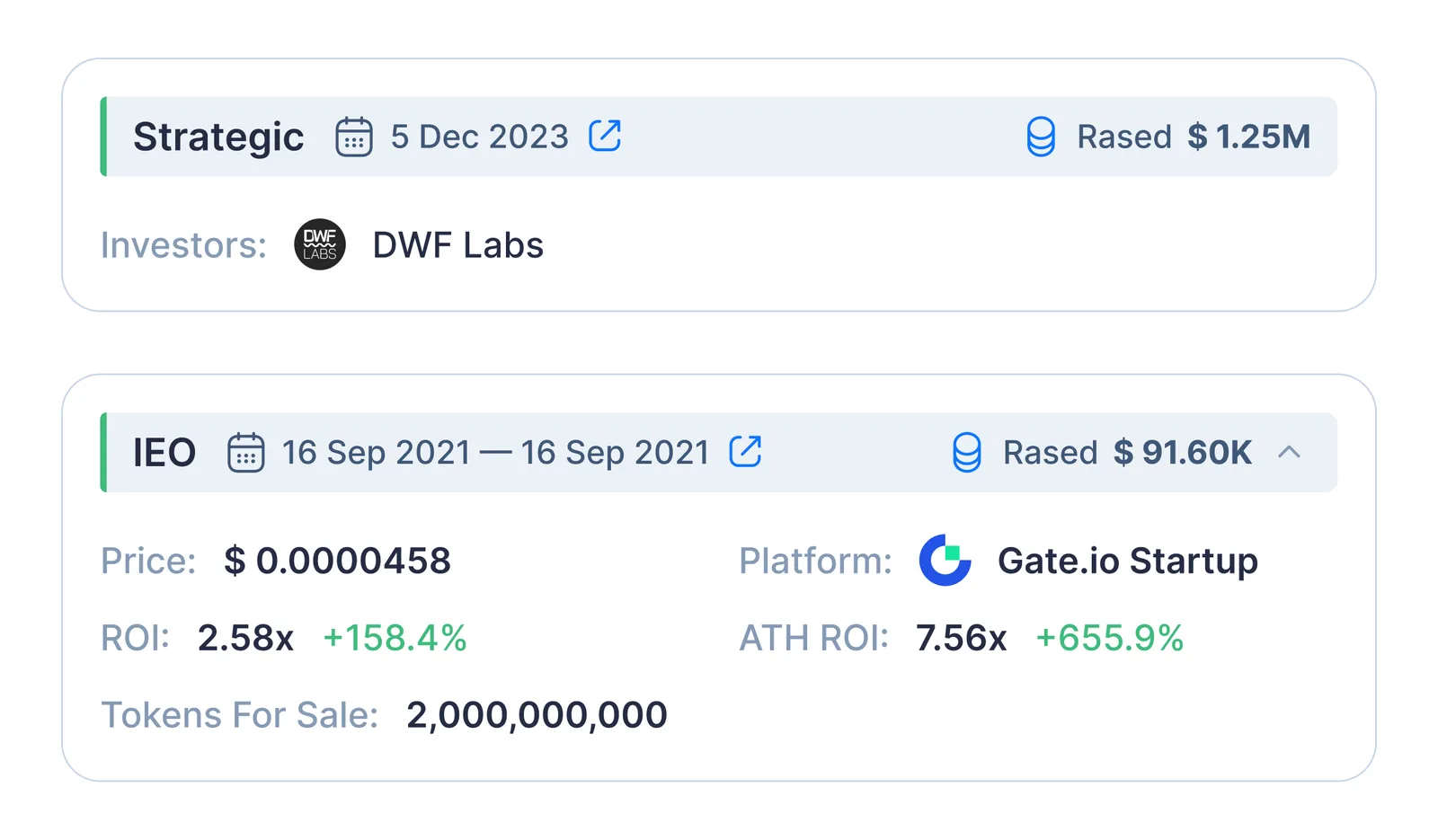Open the Strategic round external link icon
Viewport: 1438px width, 840px height.
pyautogui.click(x=605, y=137)
